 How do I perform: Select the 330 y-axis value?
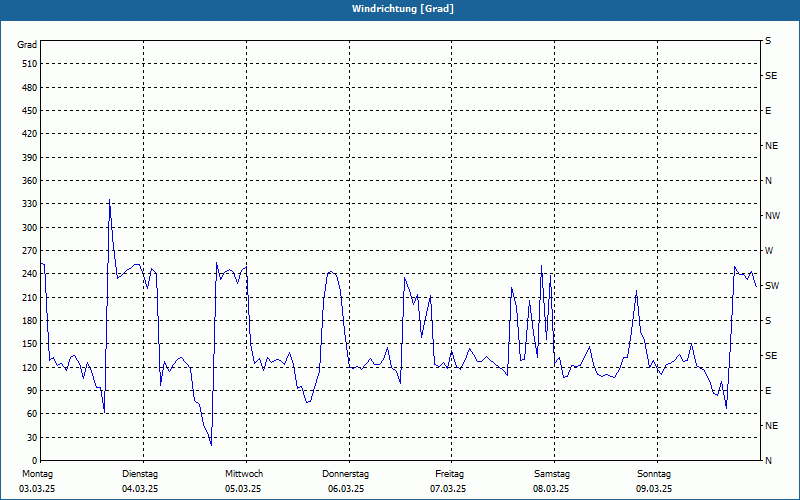30,204
